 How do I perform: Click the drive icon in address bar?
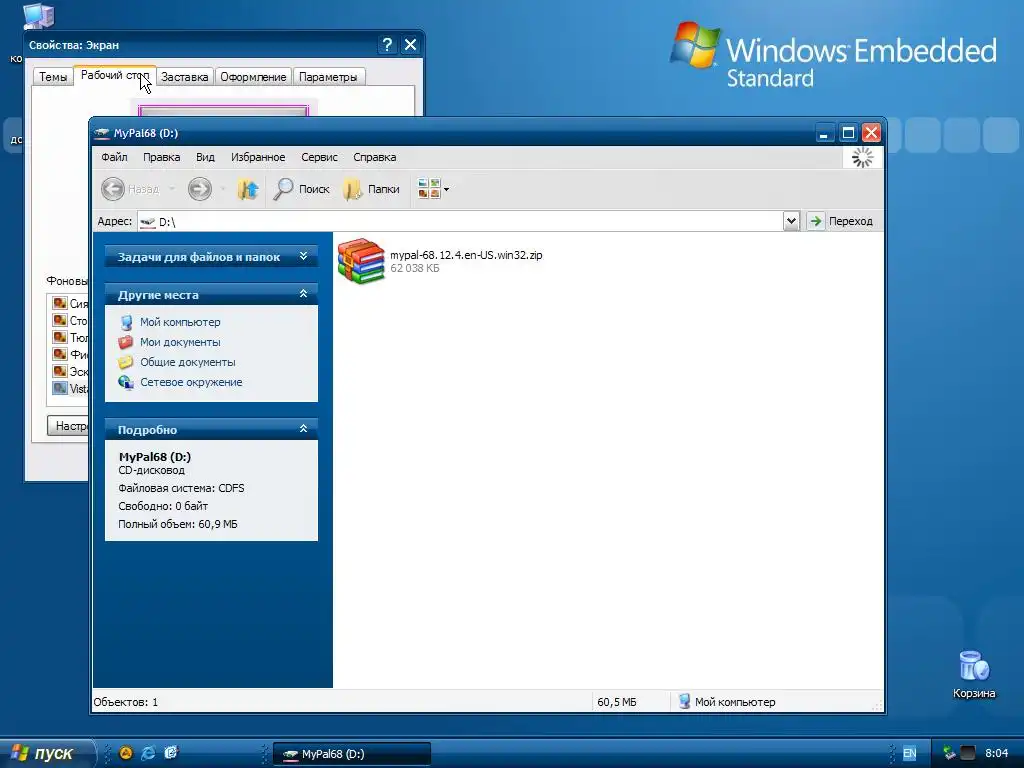pos(148,221)
